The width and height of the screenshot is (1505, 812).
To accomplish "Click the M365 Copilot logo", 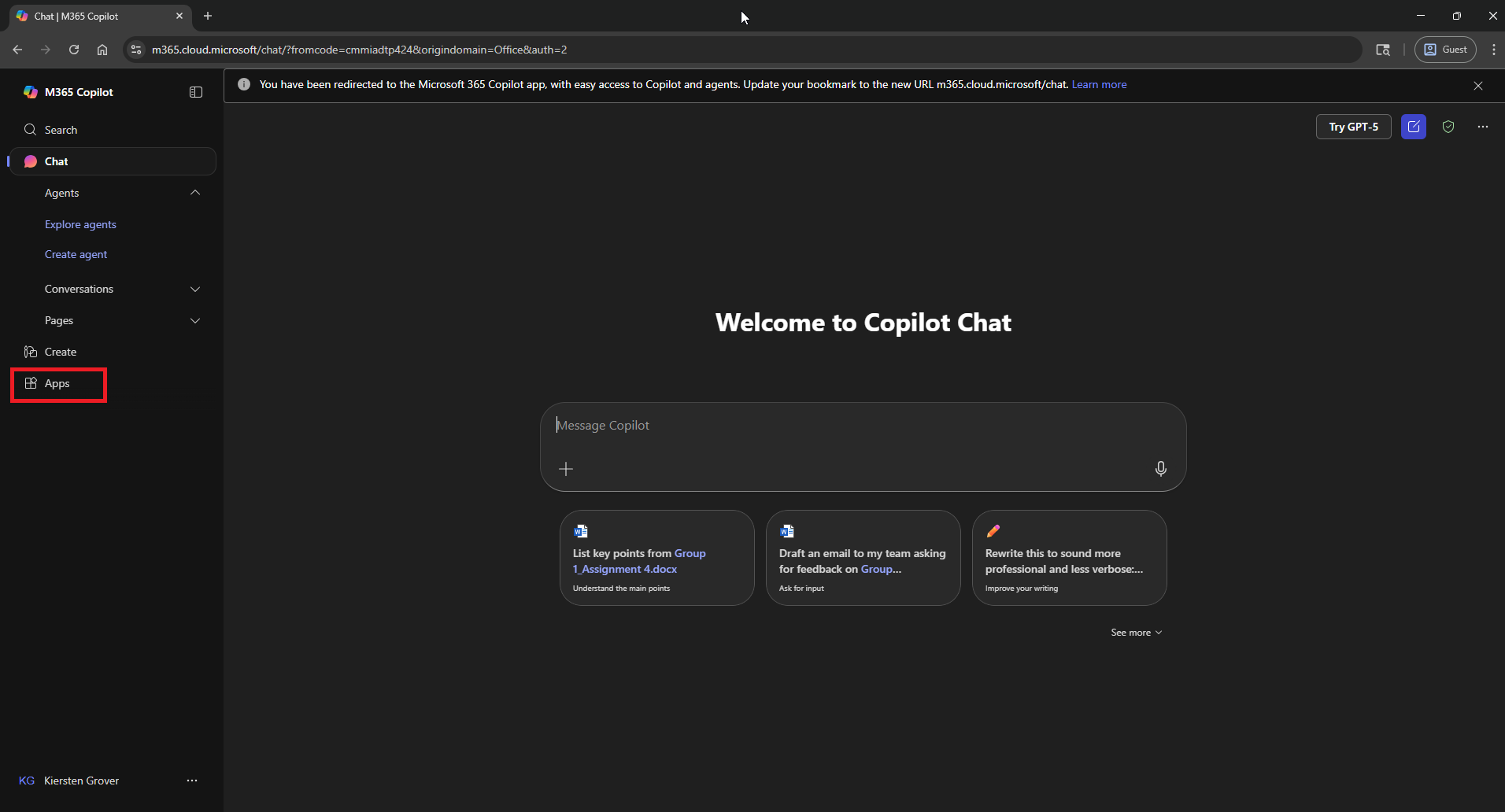I will pyautogui.click(x=31, y=92).
